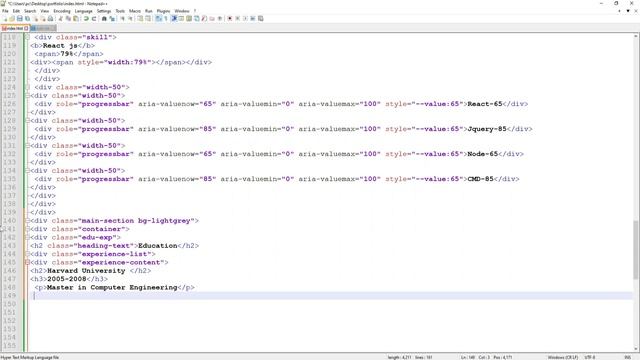The height and width of the screenshot is (360, 640).
Task: Click the Undo toolbar arrow
Action: [x=86, y=18]
